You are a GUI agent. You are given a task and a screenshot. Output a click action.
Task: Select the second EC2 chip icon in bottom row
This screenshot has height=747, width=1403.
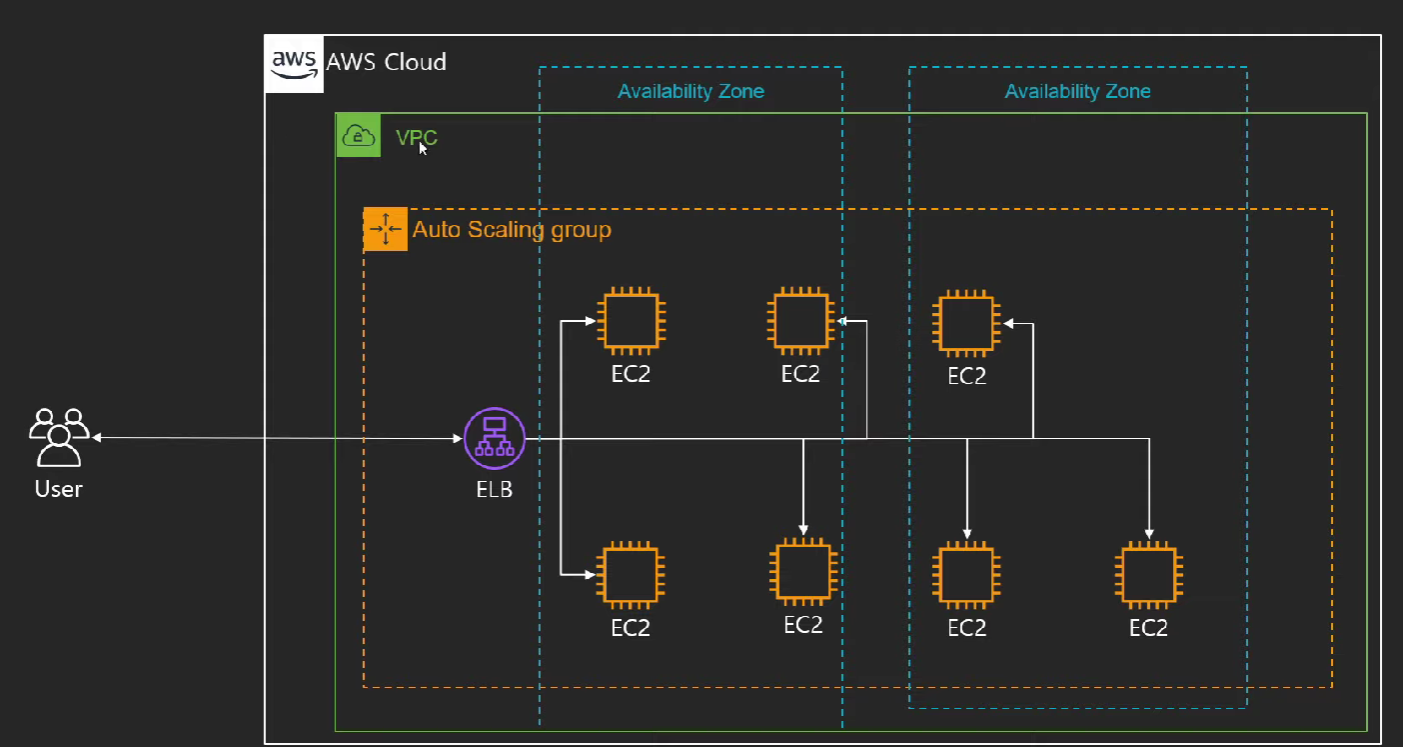(x=802, y=572)
